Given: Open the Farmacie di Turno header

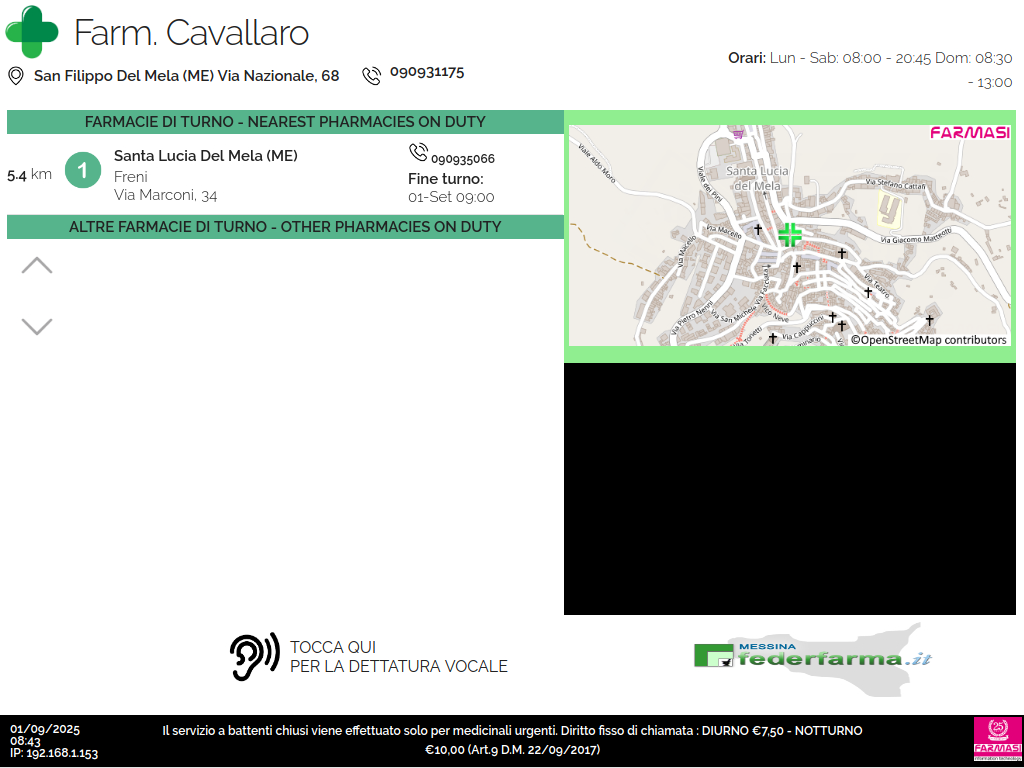Looking at the screenshot, I should pyautogui.click(x=285, y=122).
